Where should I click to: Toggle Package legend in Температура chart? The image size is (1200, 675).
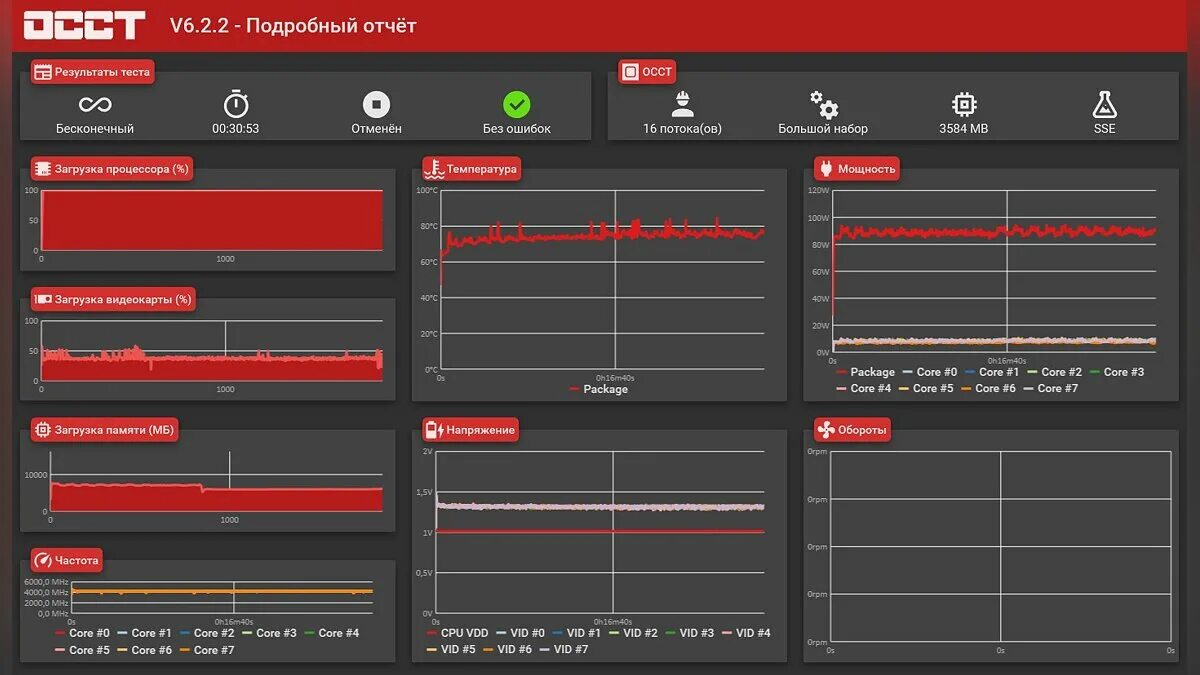(599, 389)
